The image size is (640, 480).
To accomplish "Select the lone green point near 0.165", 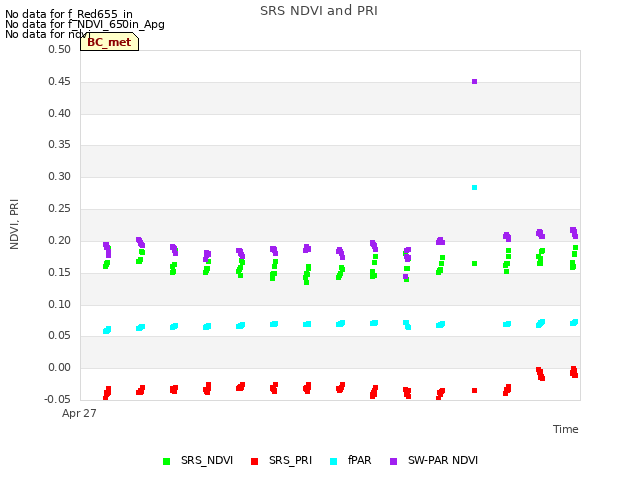I will 474,264.
